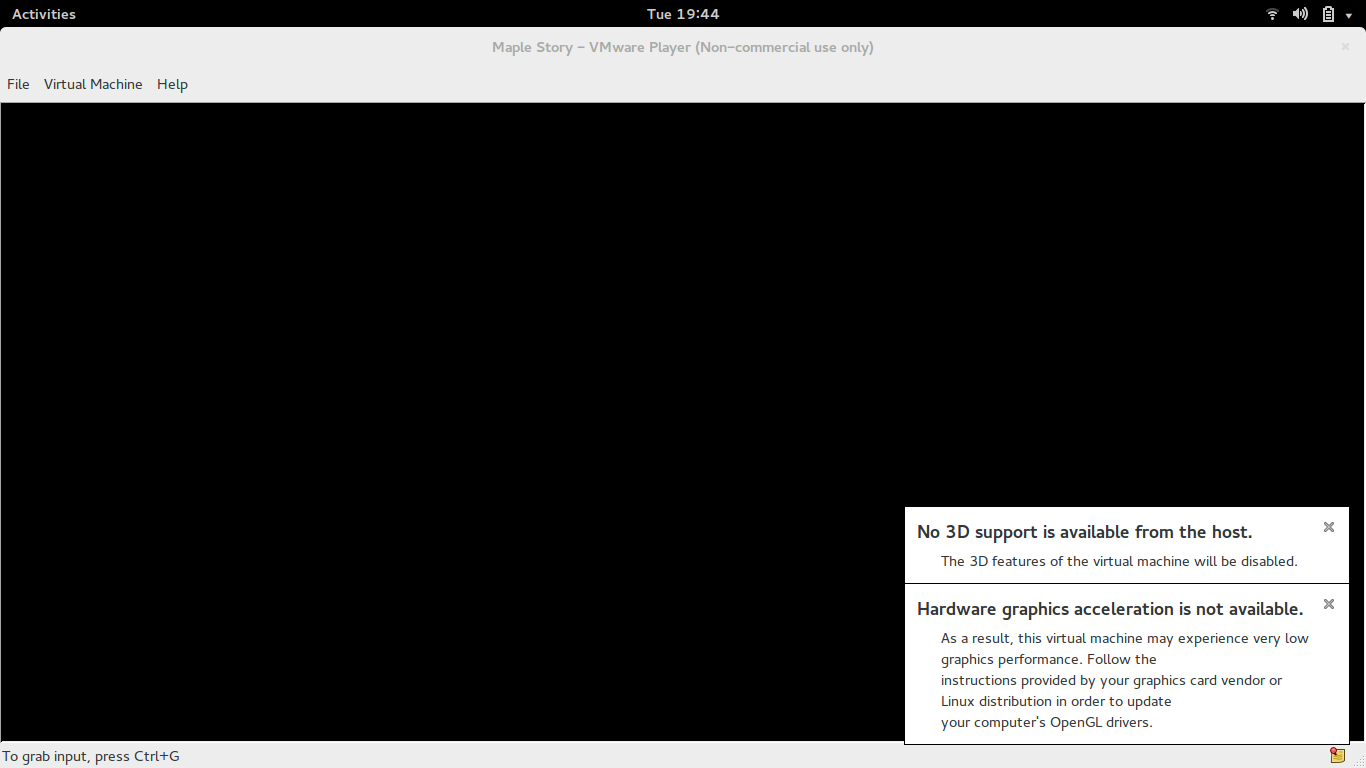Click the 'your computer's OpenGL drivers' text line
1366x768 pixels.
1047,722
